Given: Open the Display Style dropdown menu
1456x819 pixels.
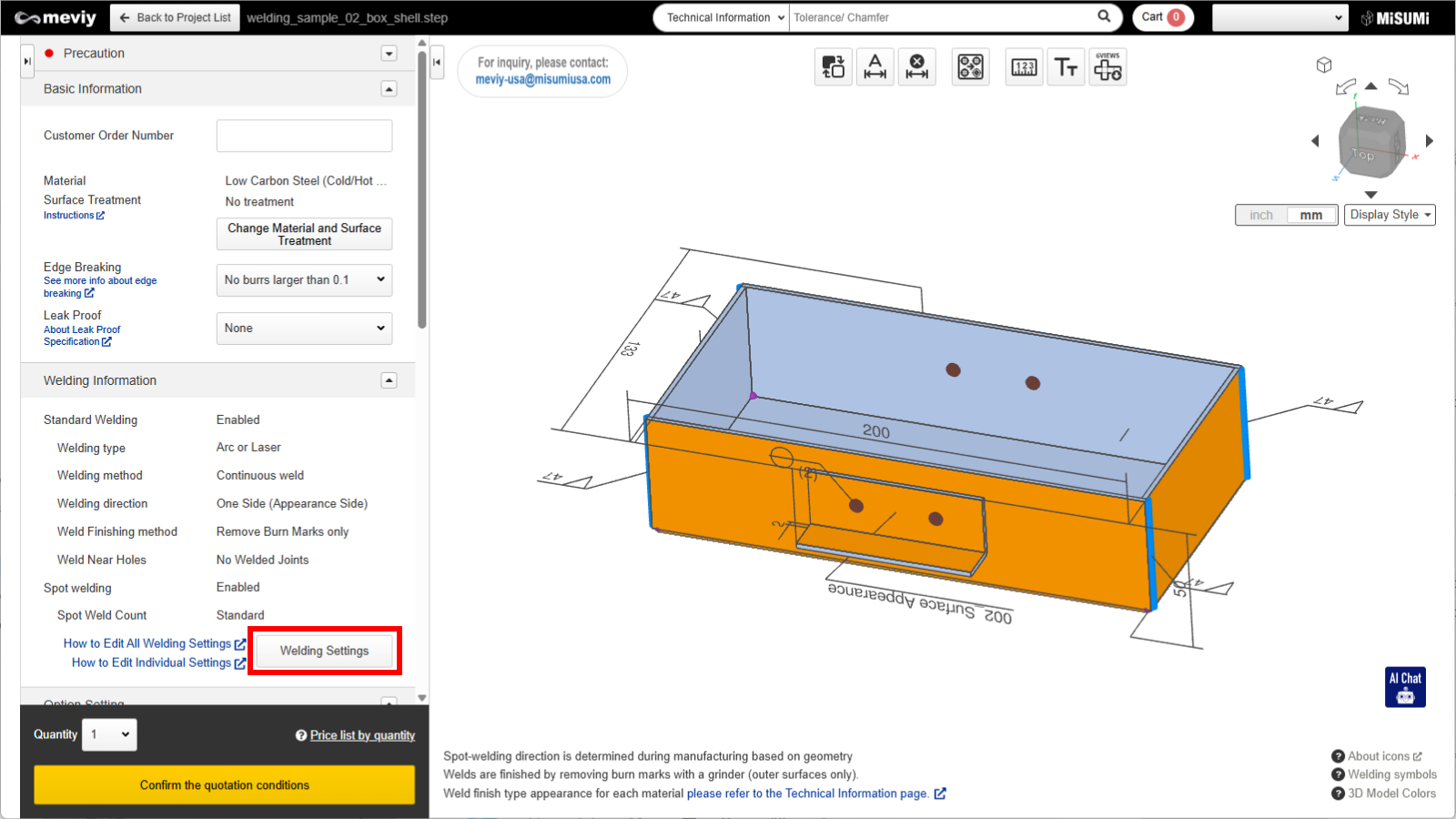Looking at the screenshot, I should [1390, 215].
